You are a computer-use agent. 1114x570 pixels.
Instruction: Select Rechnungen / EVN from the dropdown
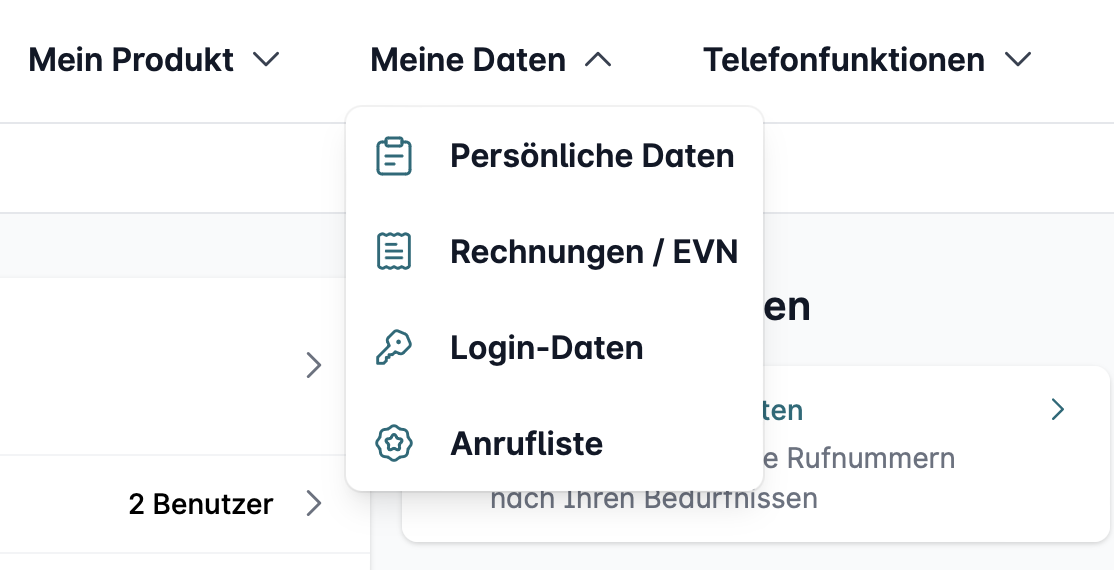(594, 252)
